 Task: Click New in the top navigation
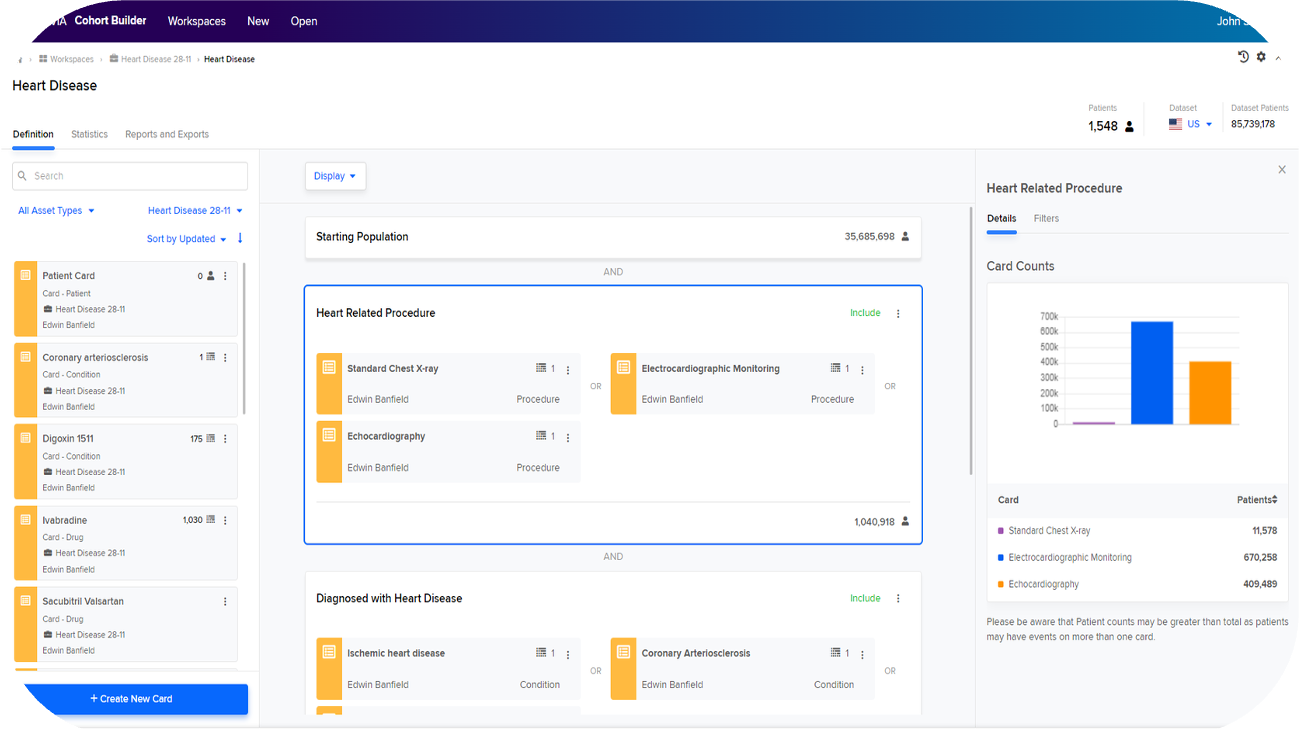pyautogui.click(x=258, y=21)
